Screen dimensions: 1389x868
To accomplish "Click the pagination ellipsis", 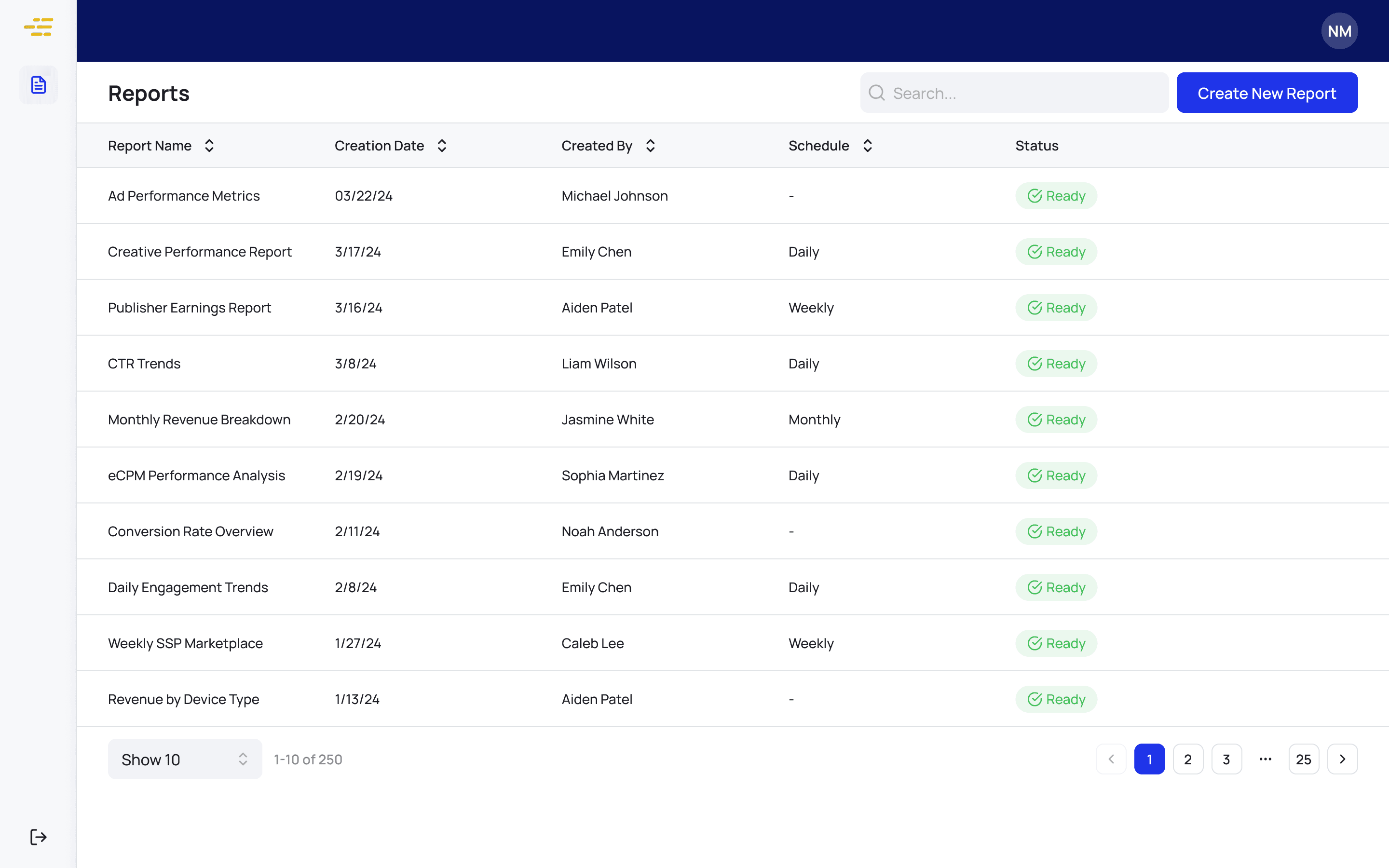I will pyautogui.click(x=1266, y=759).
